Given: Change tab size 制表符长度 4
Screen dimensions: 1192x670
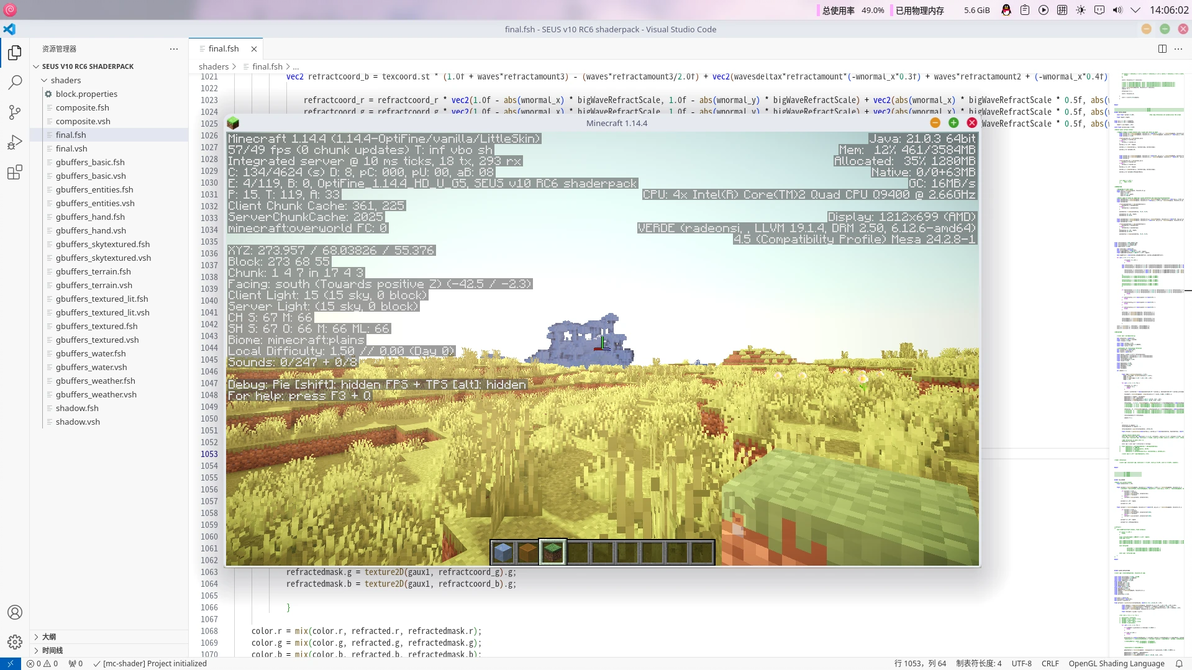Looking at the screenshot, I should [x=978, y=663].
